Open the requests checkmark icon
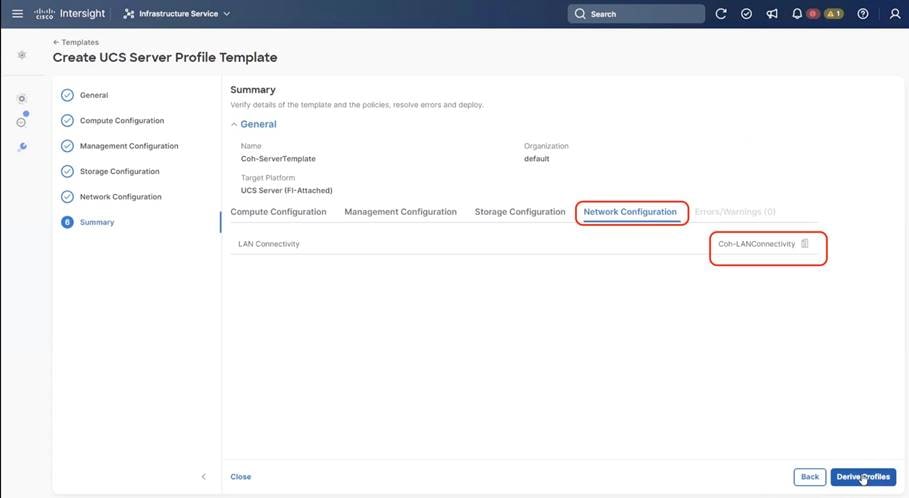The height and width of the screenshot is (498, 909). (746, 14)
